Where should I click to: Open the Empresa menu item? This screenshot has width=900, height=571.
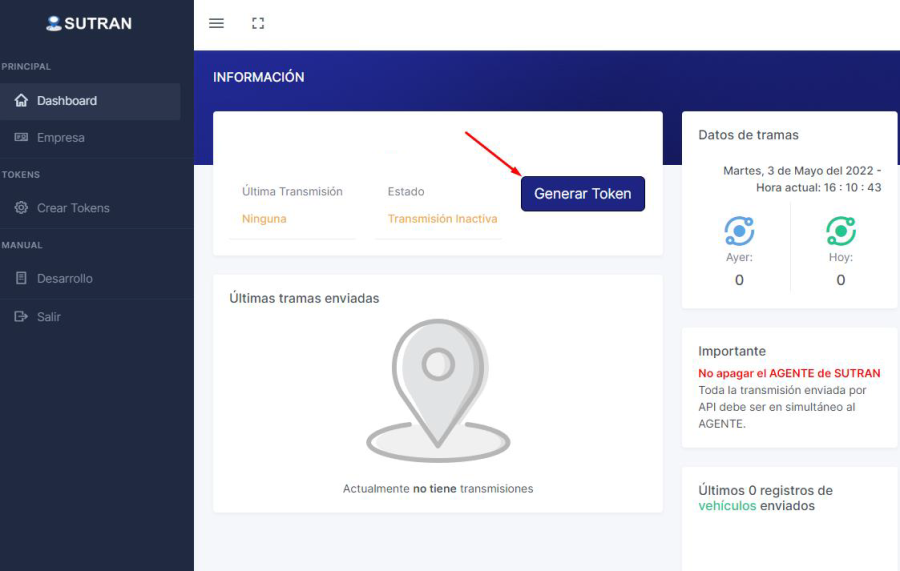click(61, 138)
